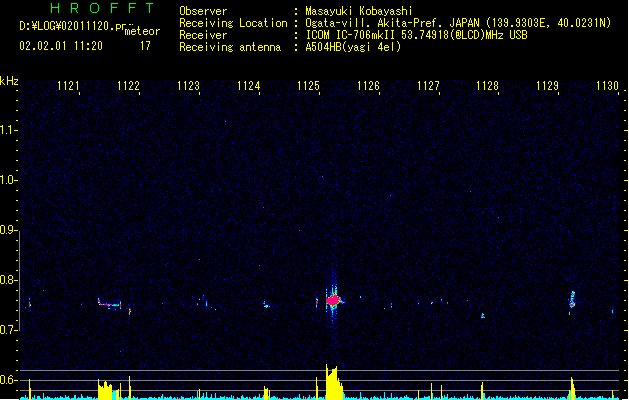Click the small echo just before 1128
This screenshot has width=629, height=400.
click(483, 316)
